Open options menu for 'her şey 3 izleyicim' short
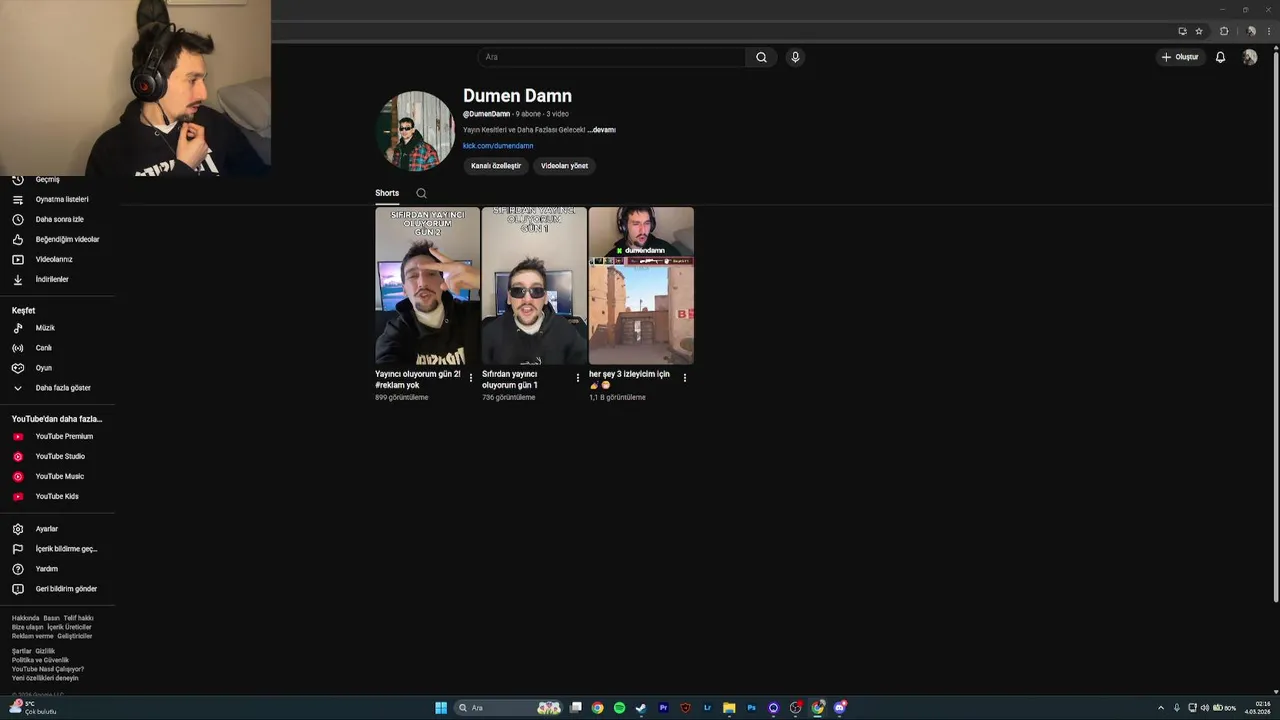 685,378
